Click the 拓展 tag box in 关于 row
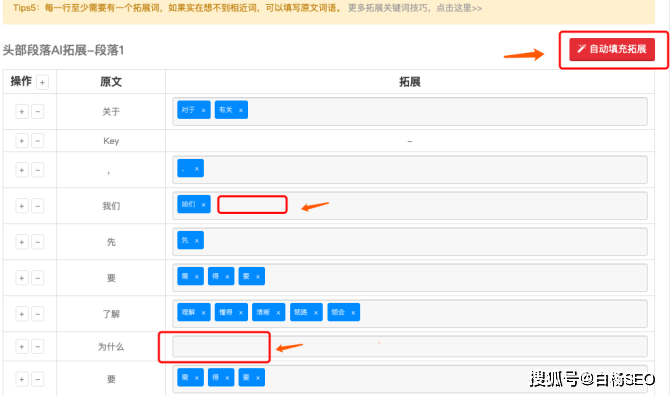 (410, 111)
